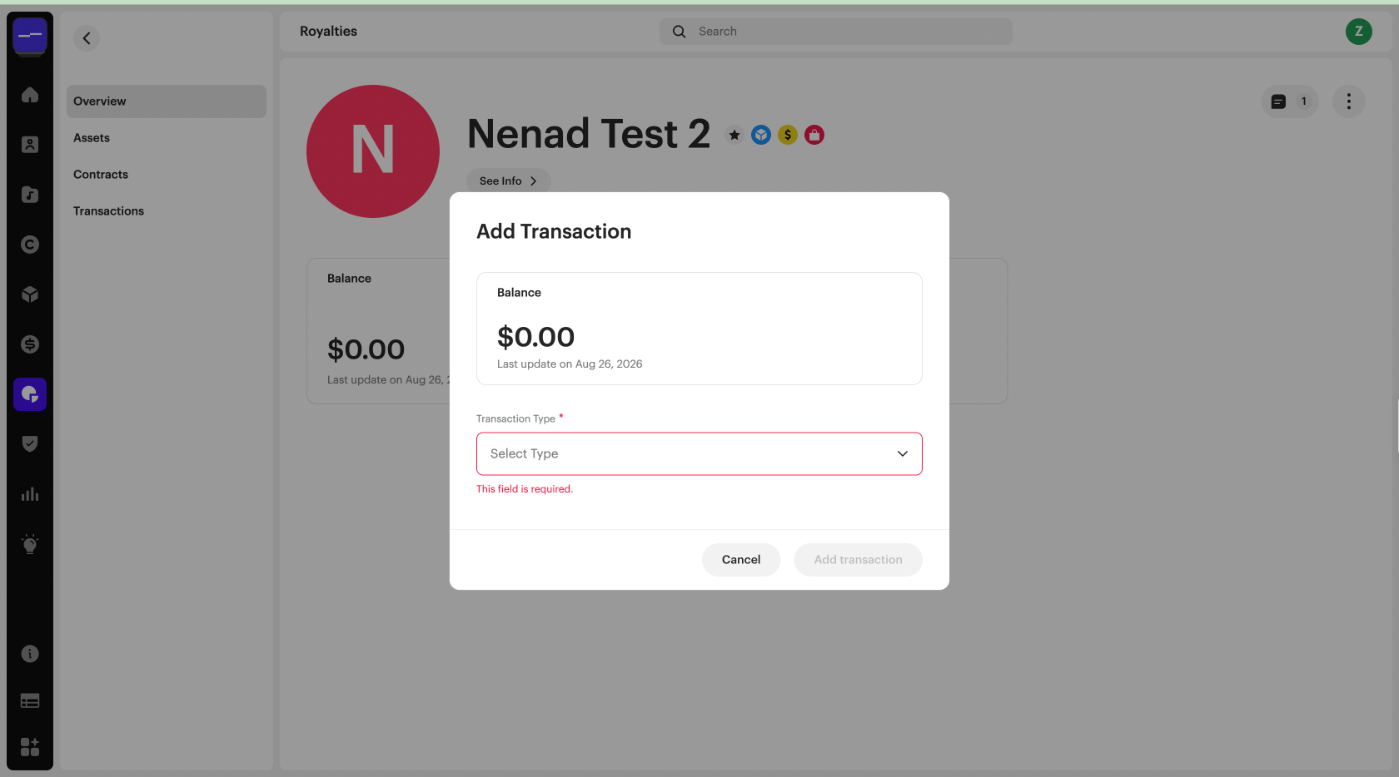Open the apps grid plus icon

(x=30, y=747)
